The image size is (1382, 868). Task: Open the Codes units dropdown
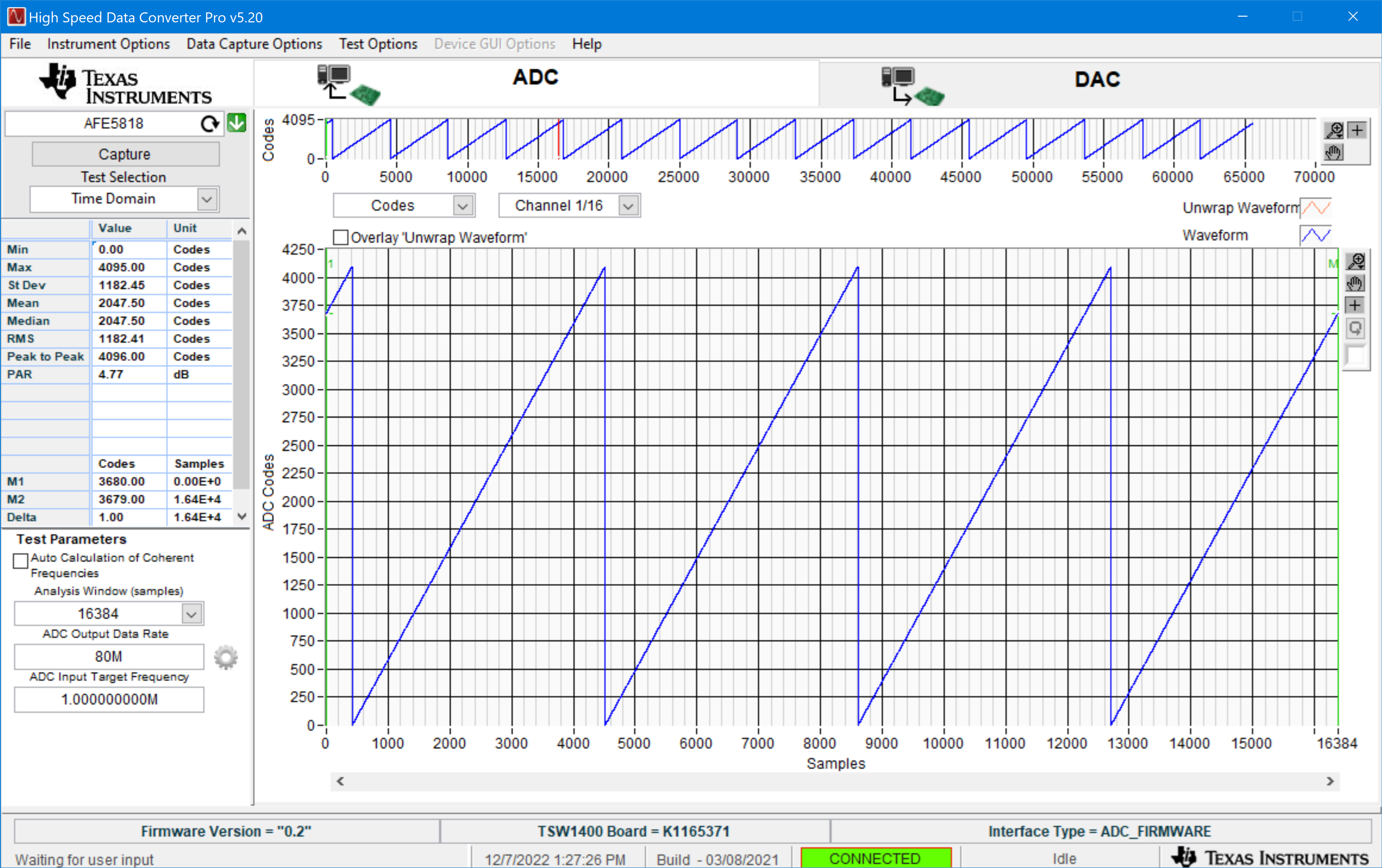(463, 206)
